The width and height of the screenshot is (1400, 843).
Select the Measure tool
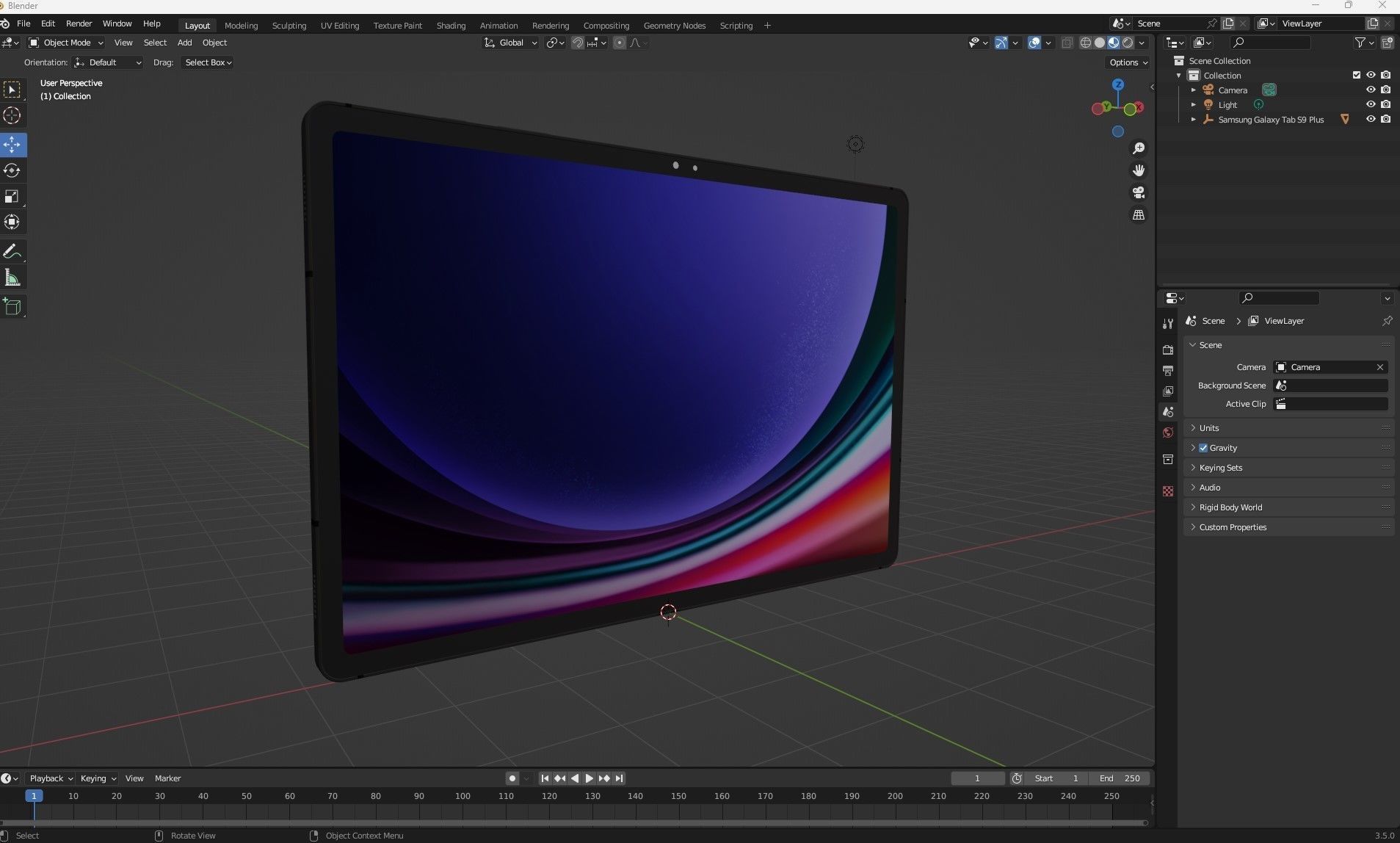pyautogui.click(x=12, y=278)
